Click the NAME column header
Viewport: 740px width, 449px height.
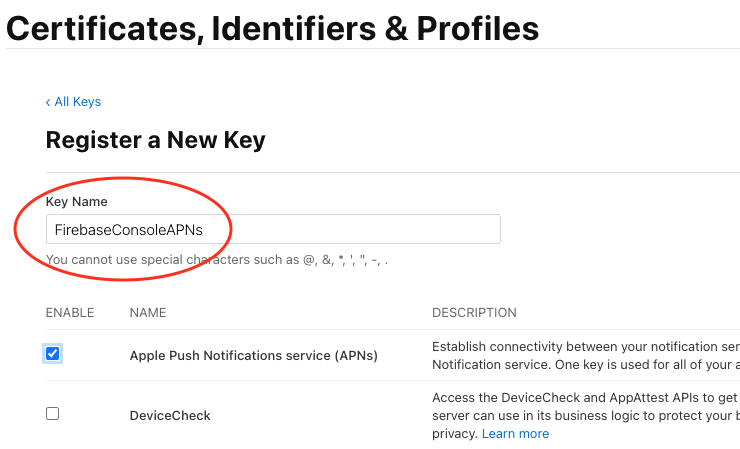[148, 313]
